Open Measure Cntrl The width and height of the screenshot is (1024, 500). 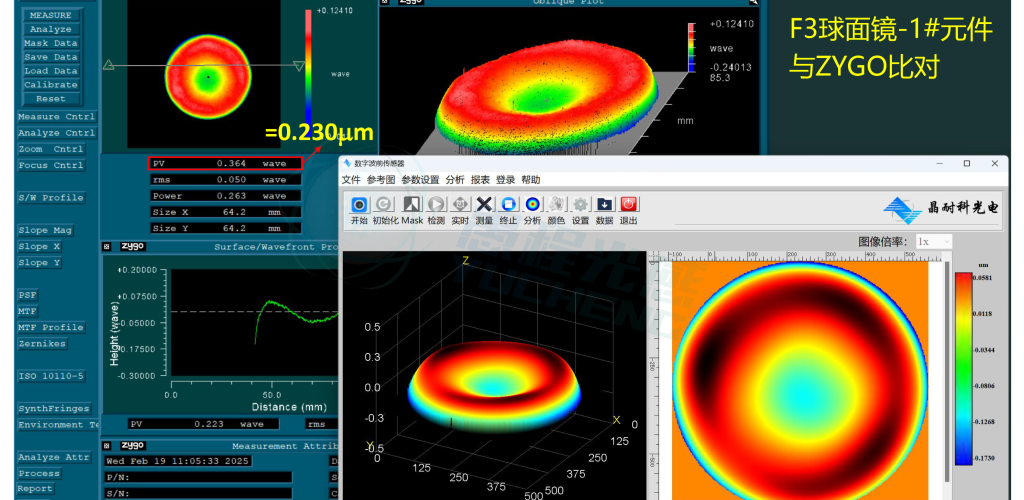[57, 117]
